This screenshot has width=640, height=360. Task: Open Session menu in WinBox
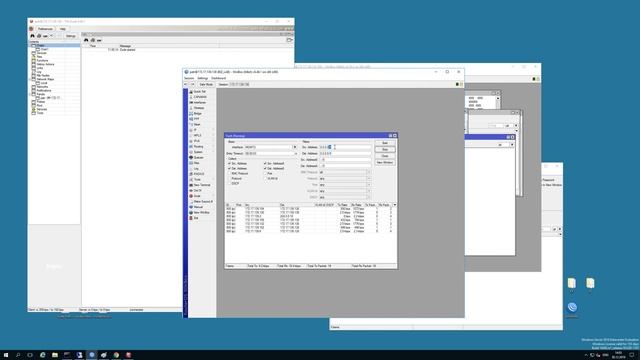189,78
